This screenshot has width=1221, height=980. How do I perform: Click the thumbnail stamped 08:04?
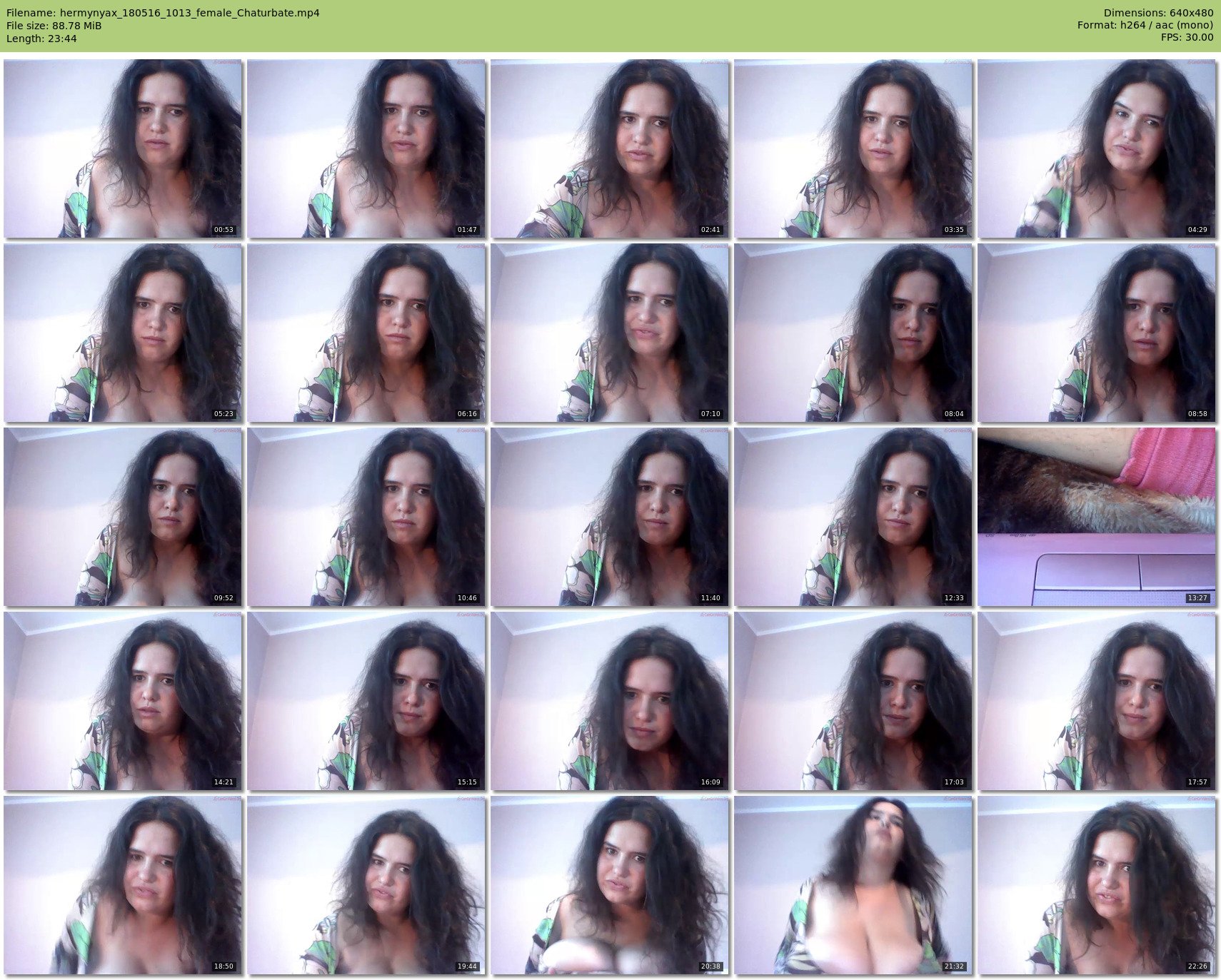(x=853, y=333)
